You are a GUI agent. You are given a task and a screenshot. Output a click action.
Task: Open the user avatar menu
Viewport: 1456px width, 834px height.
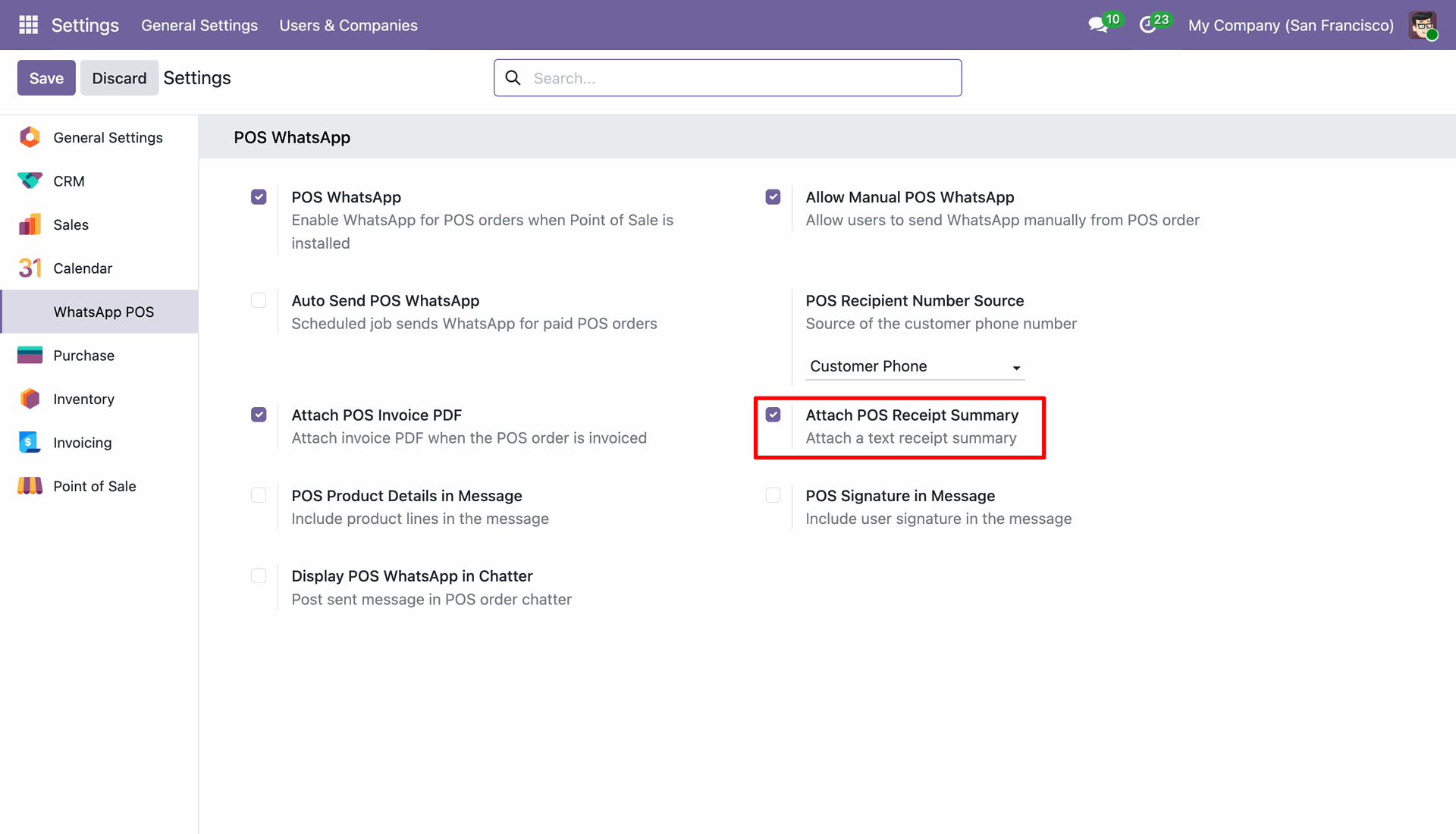point(1423,25)
